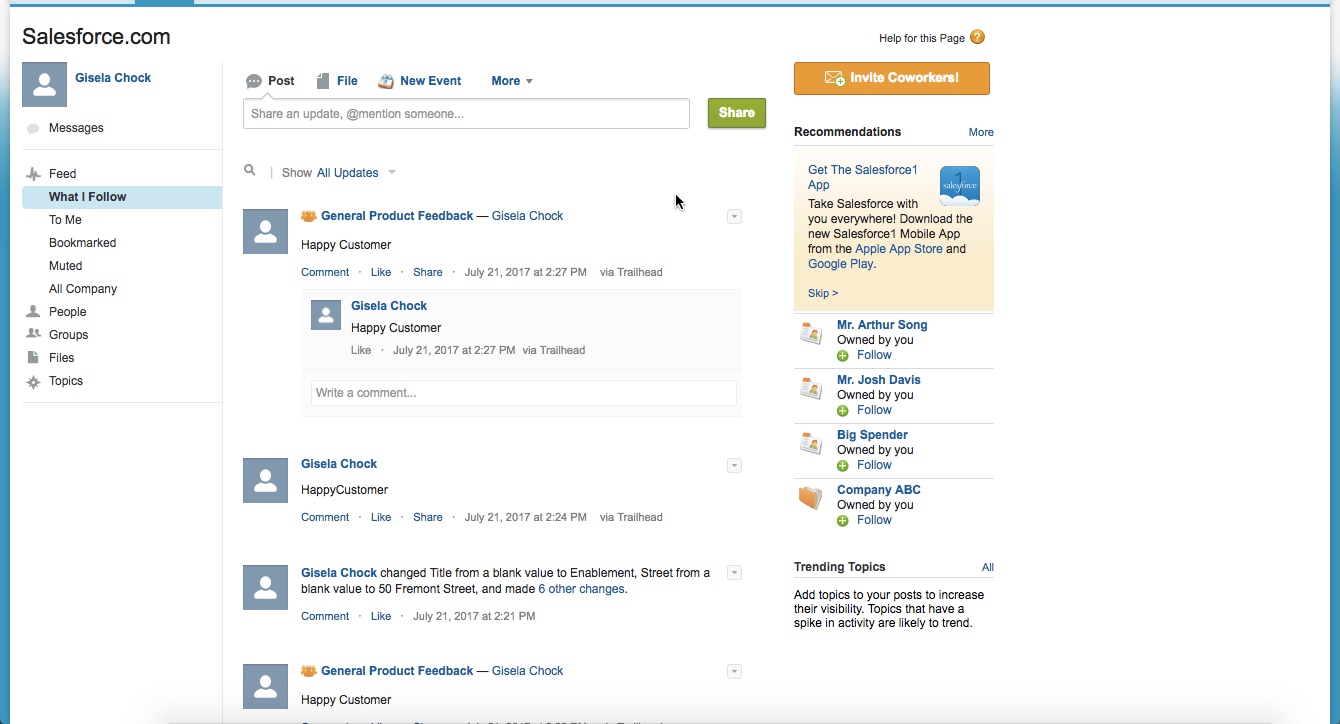Open the Help for this Page question icon

(977, 38)
